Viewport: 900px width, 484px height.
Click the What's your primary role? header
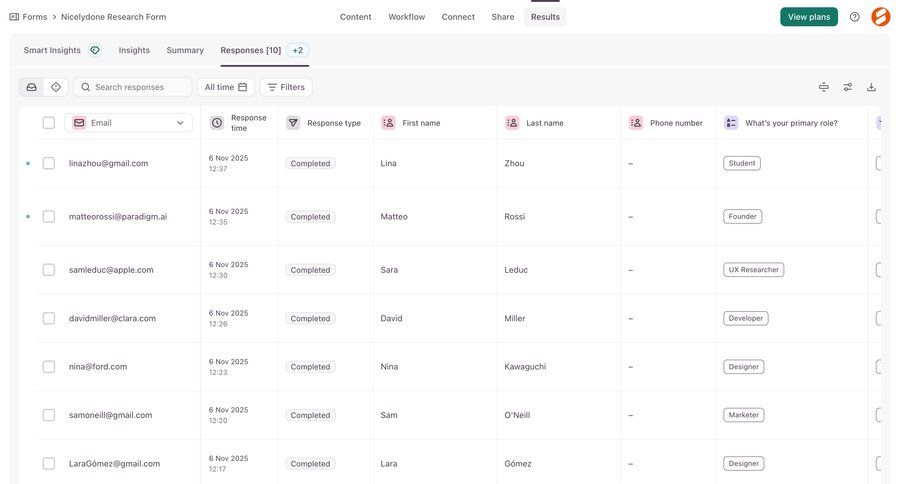pyautogui.click(x=791, y=123)
